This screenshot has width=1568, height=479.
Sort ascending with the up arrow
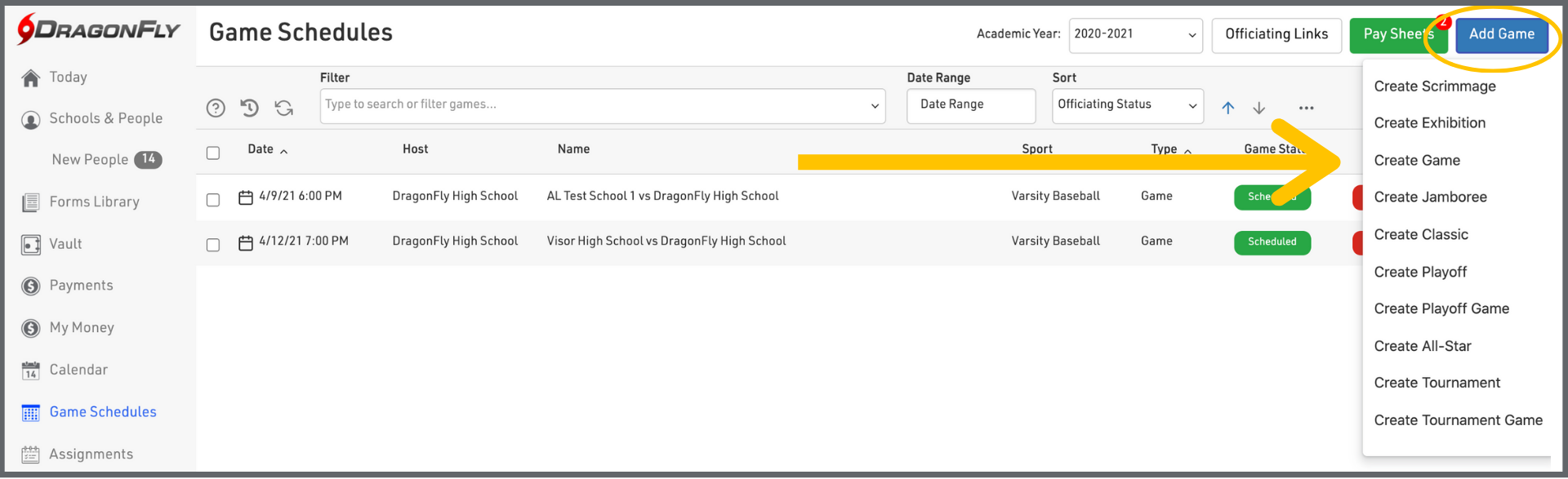(x=1227, y=108)
